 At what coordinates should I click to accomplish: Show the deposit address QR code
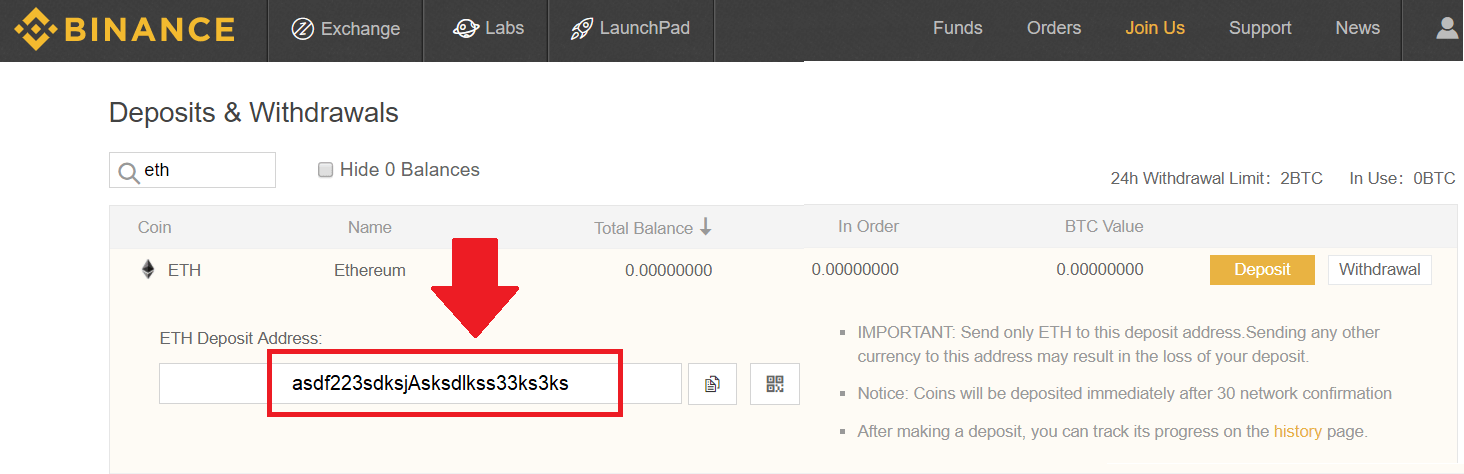point(775,383)
